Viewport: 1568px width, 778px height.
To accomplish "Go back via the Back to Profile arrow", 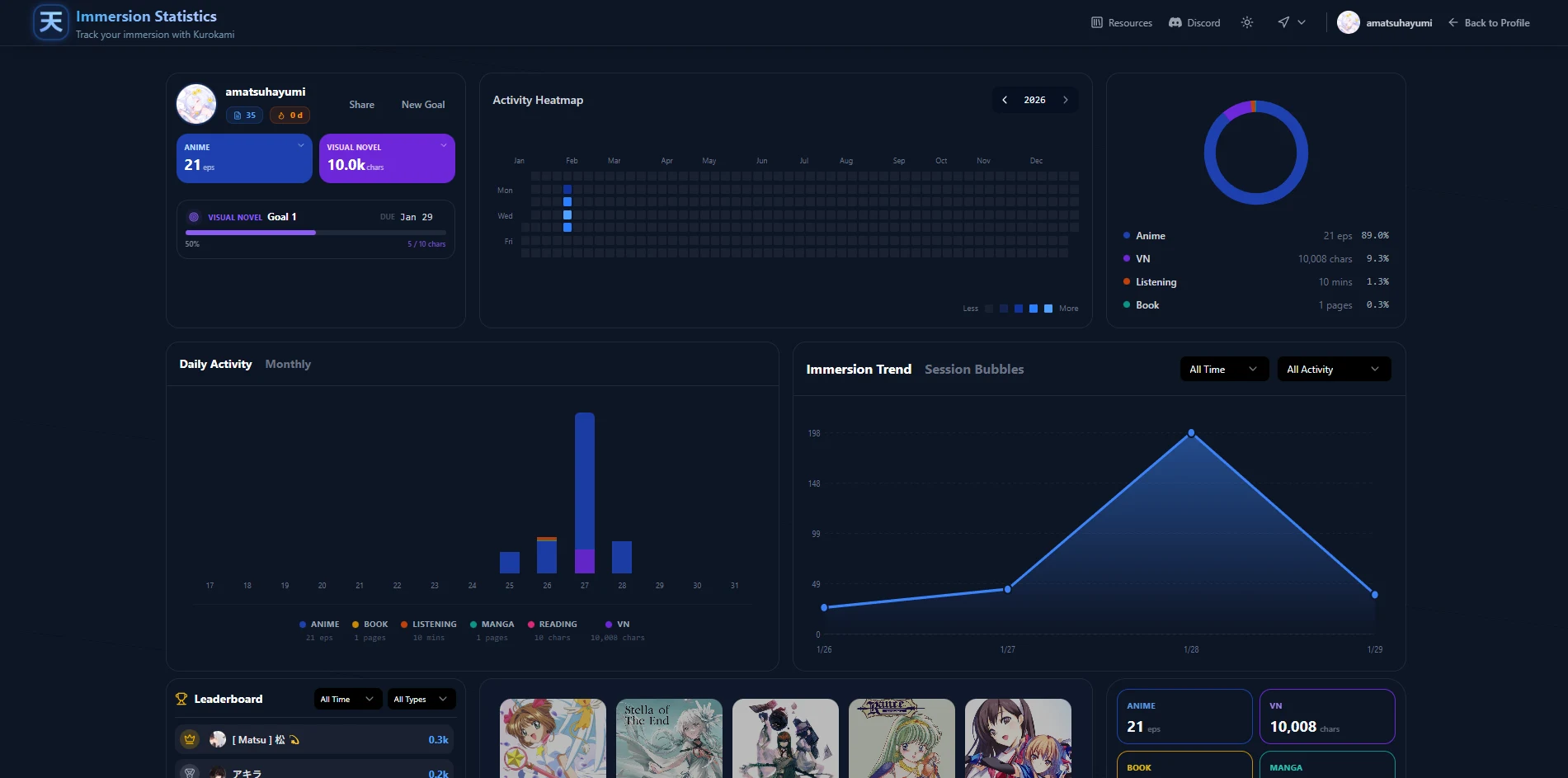I will pyautogui.click(x=1453, y=23).
